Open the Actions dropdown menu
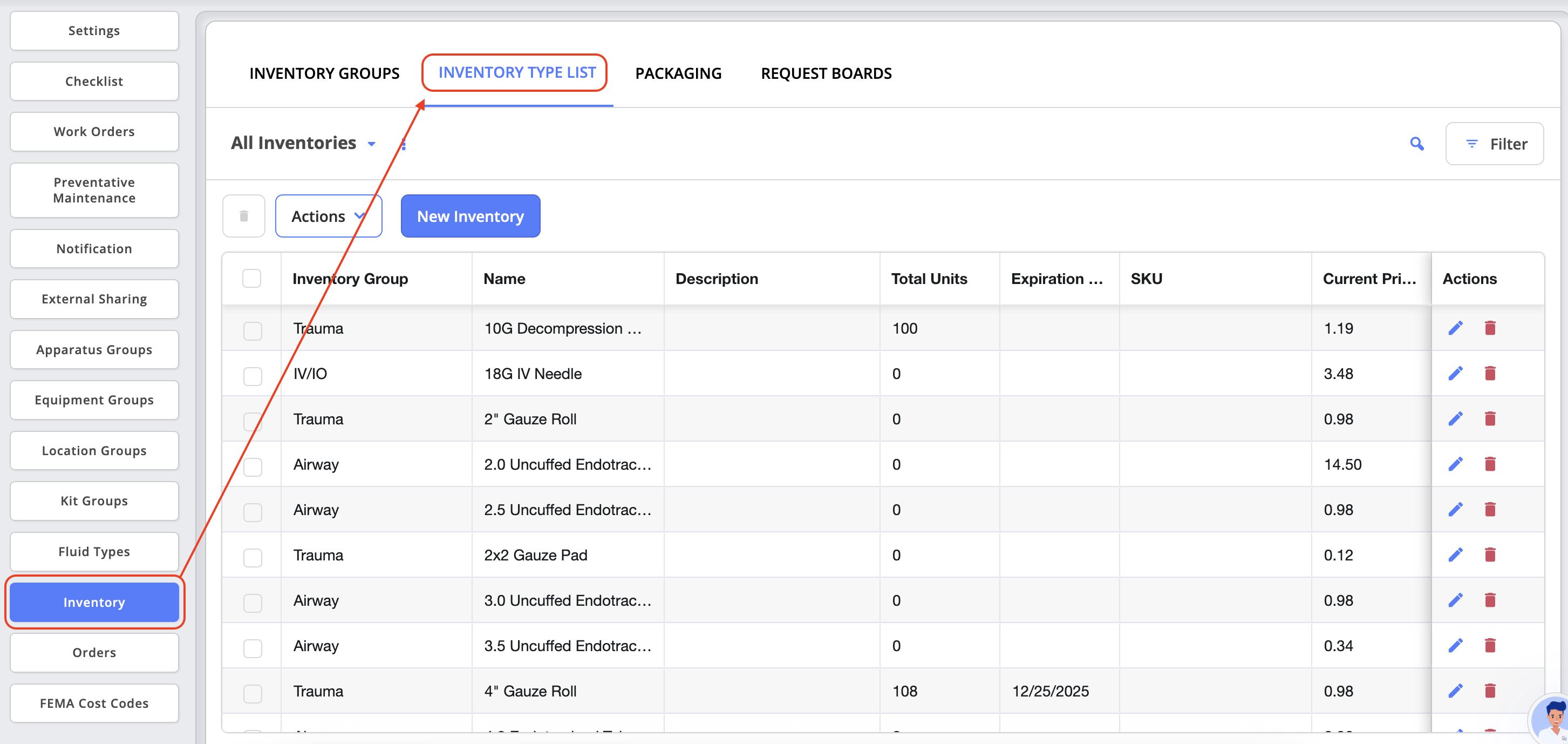This screenshot has width=1568, height=744. [x=328, y=216]
